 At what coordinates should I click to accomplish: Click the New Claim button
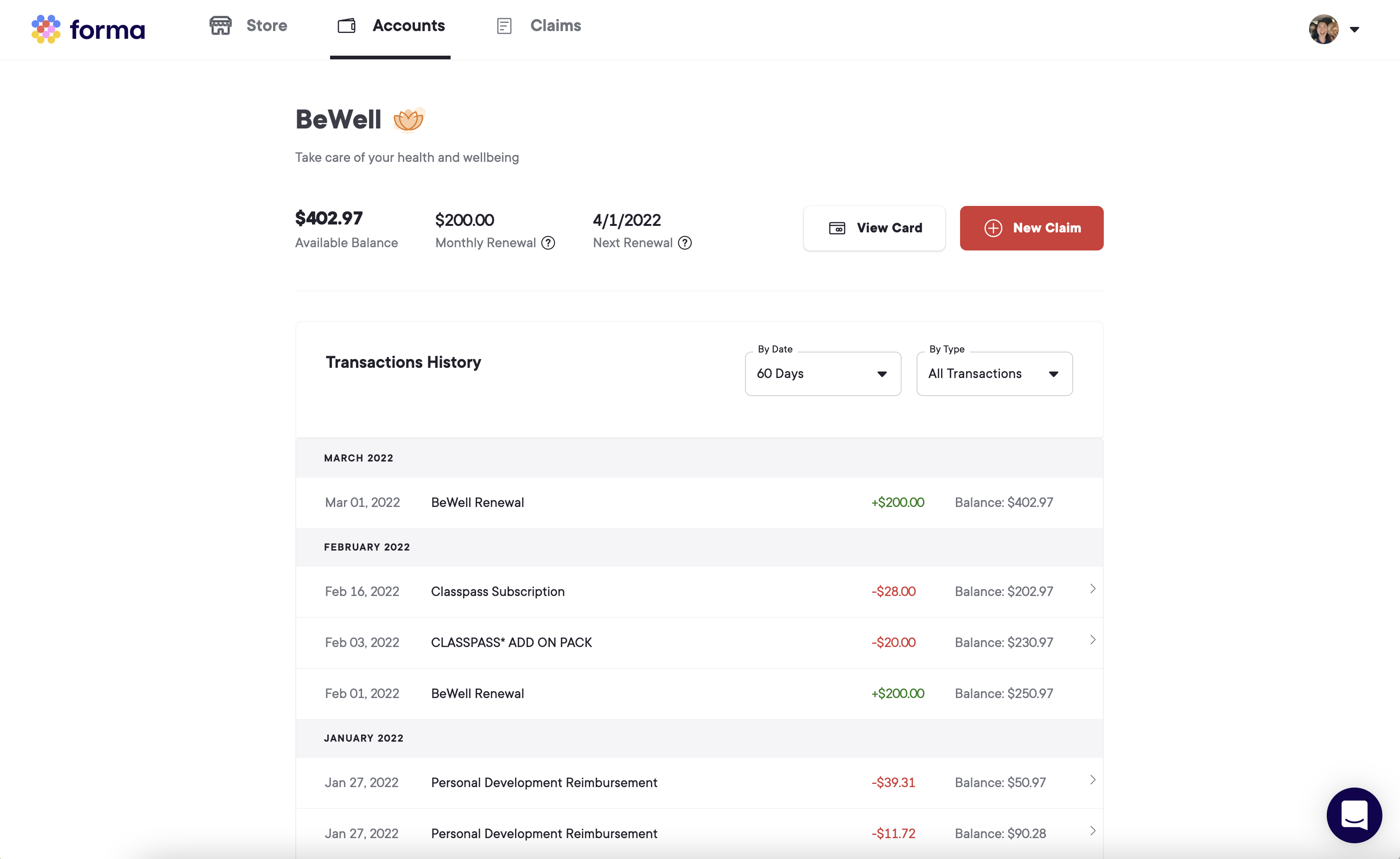click(x=1031, y=228)
